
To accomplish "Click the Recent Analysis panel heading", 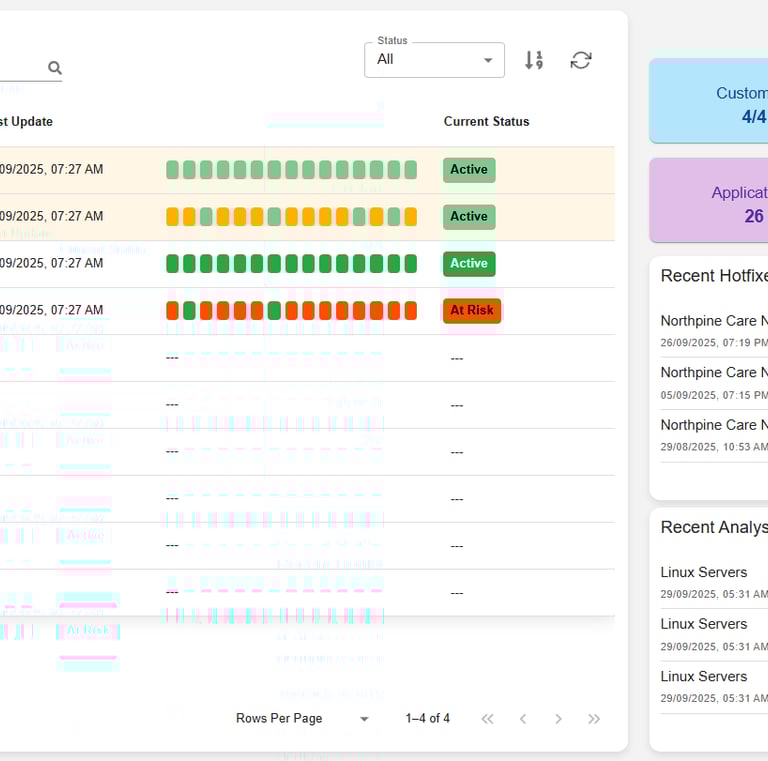I will [x=714, y=527].
